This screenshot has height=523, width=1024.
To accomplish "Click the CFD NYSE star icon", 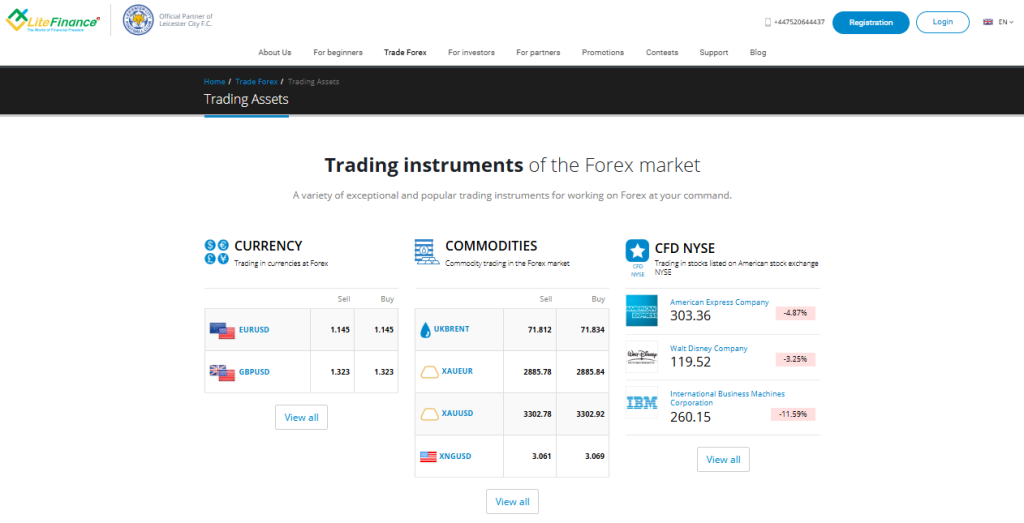I will coord(637,250).
